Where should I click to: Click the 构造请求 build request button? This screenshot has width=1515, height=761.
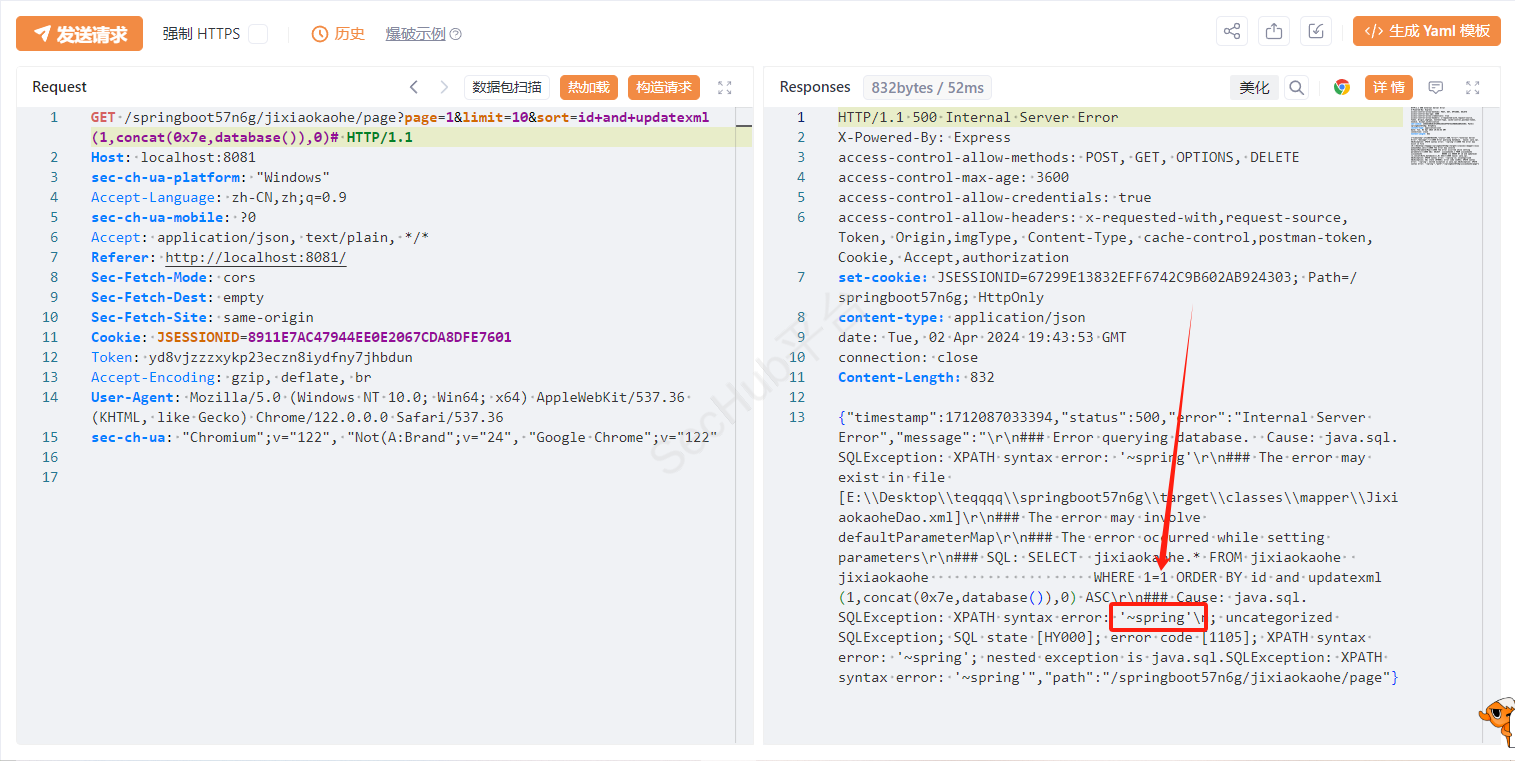click(x=664, y=87)
